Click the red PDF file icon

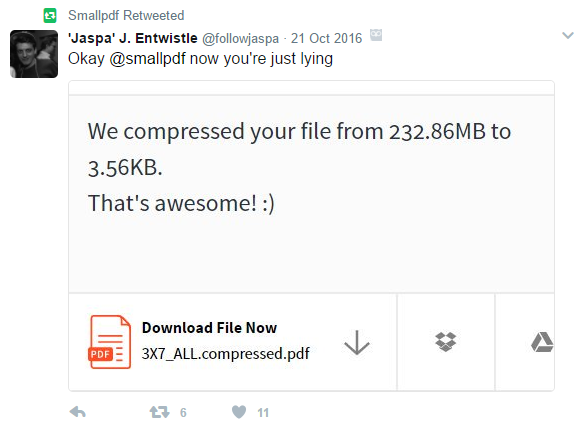coord(110,342)
